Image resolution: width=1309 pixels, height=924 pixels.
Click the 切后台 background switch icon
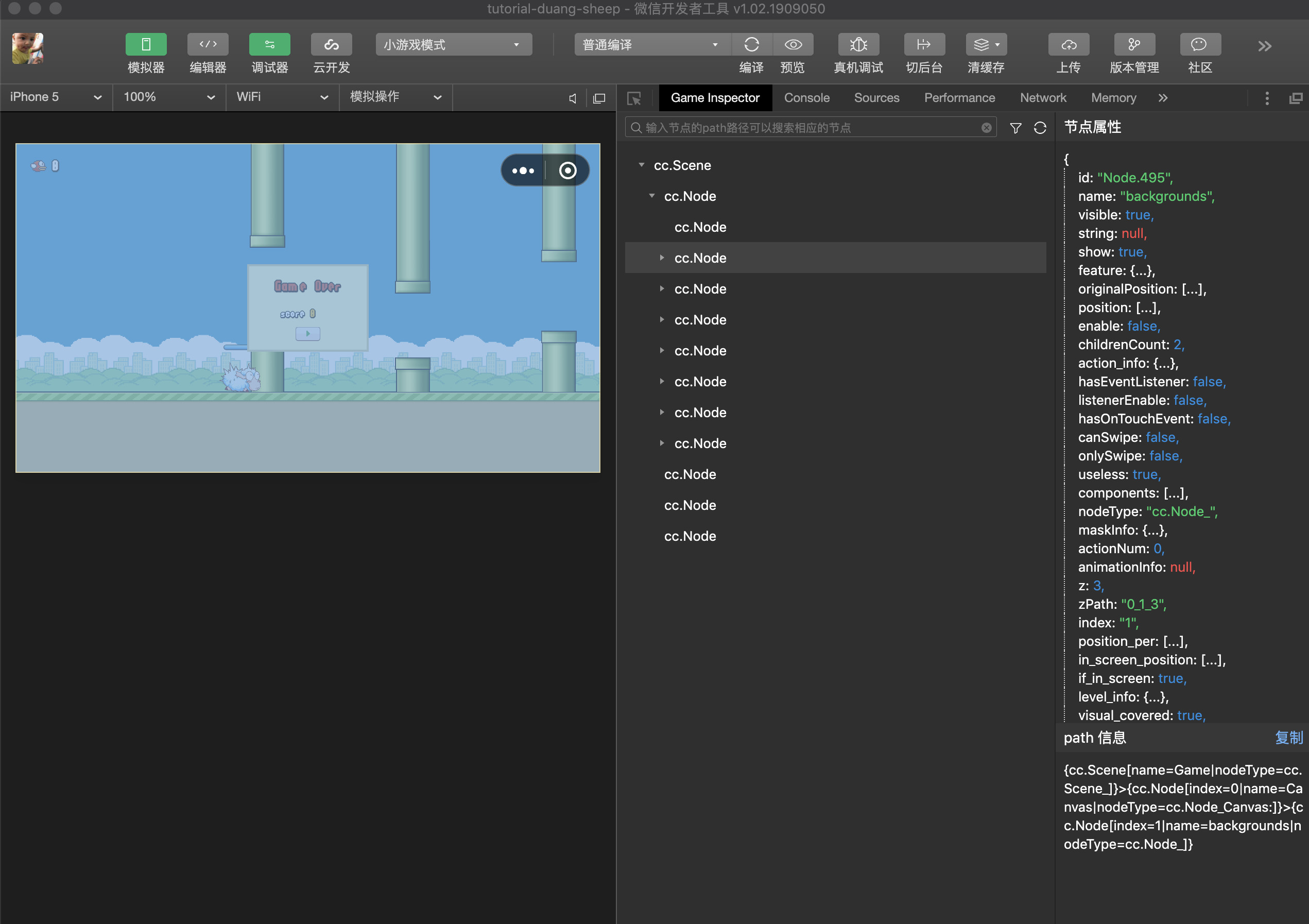[x=924, y=44]
